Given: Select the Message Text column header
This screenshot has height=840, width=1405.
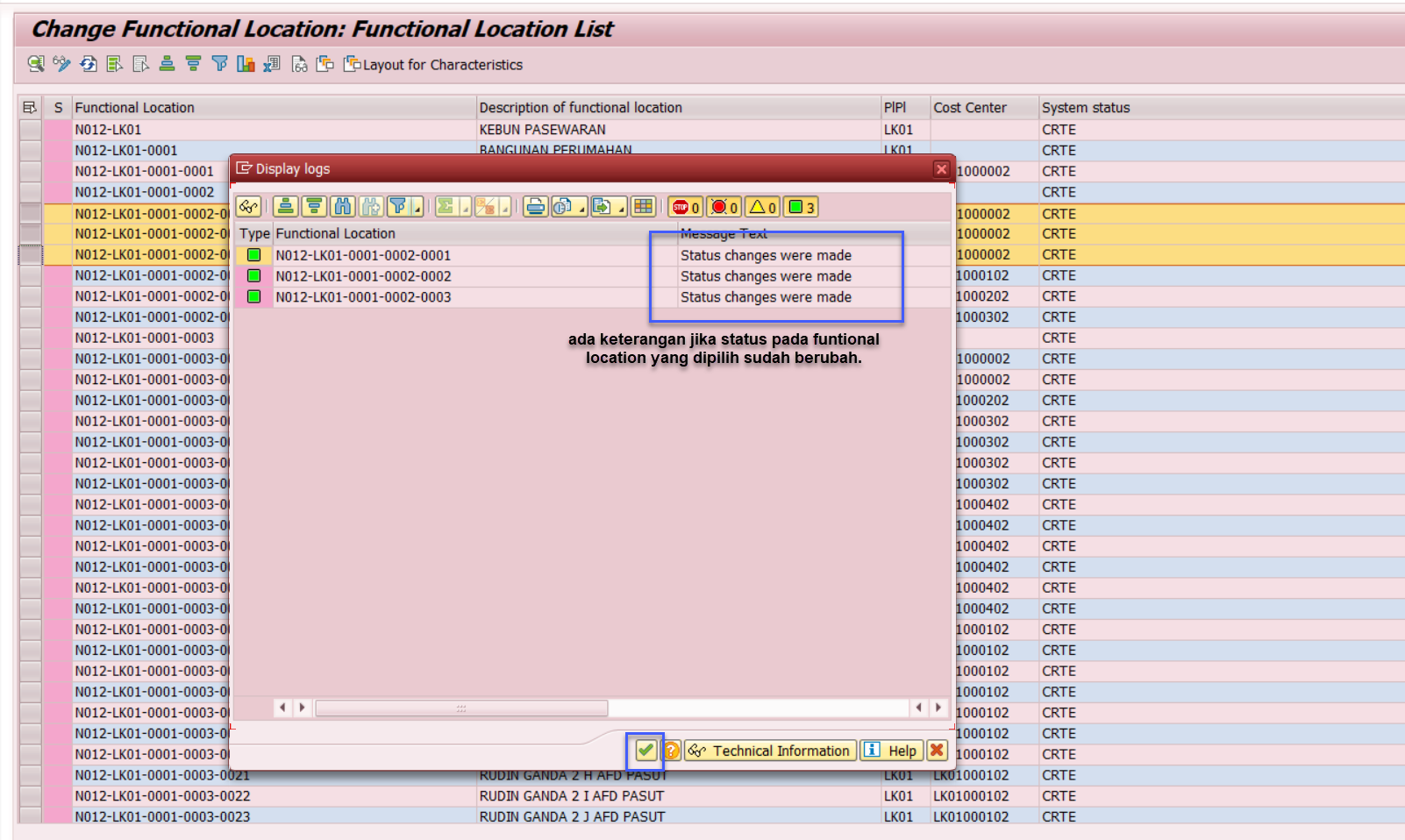Looking at the screenshot, I should click(723, 233).
